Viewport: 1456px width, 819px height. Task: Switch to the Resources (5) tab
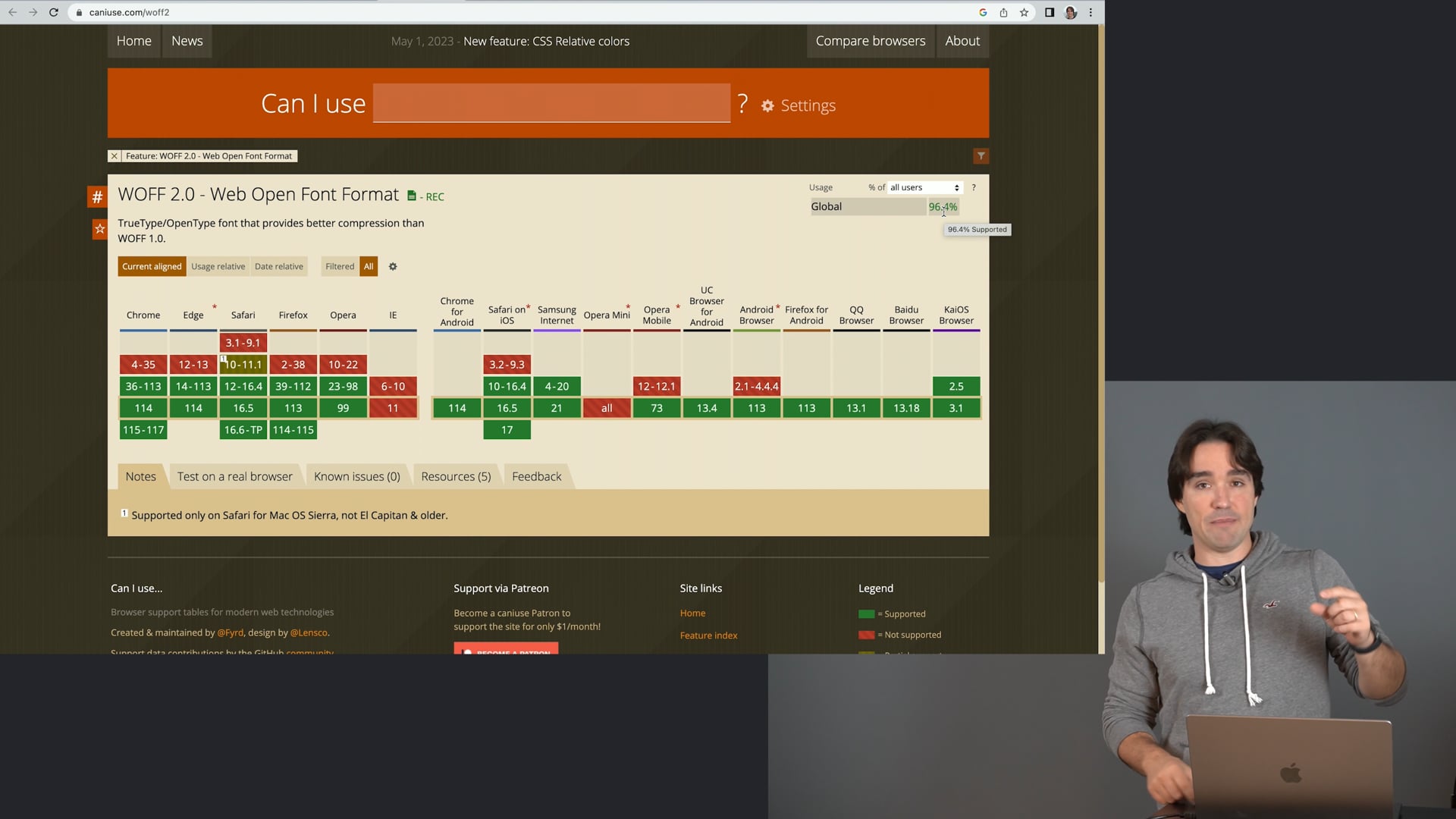point(456,477)
